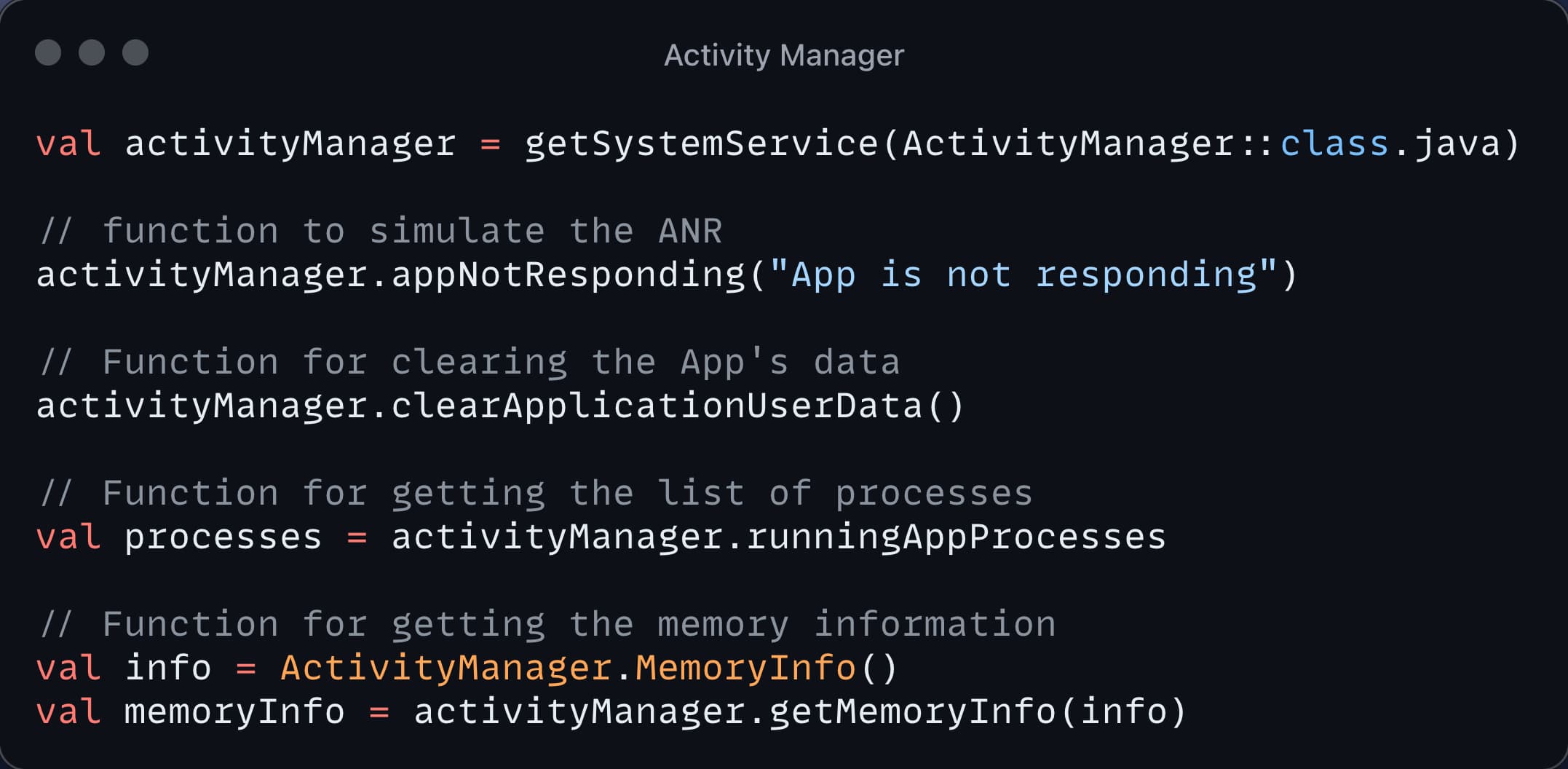Image resolution: width=1568 pixels, height=769 pixels.
Task: Click the processes variable name
Action: pos(223,537)
